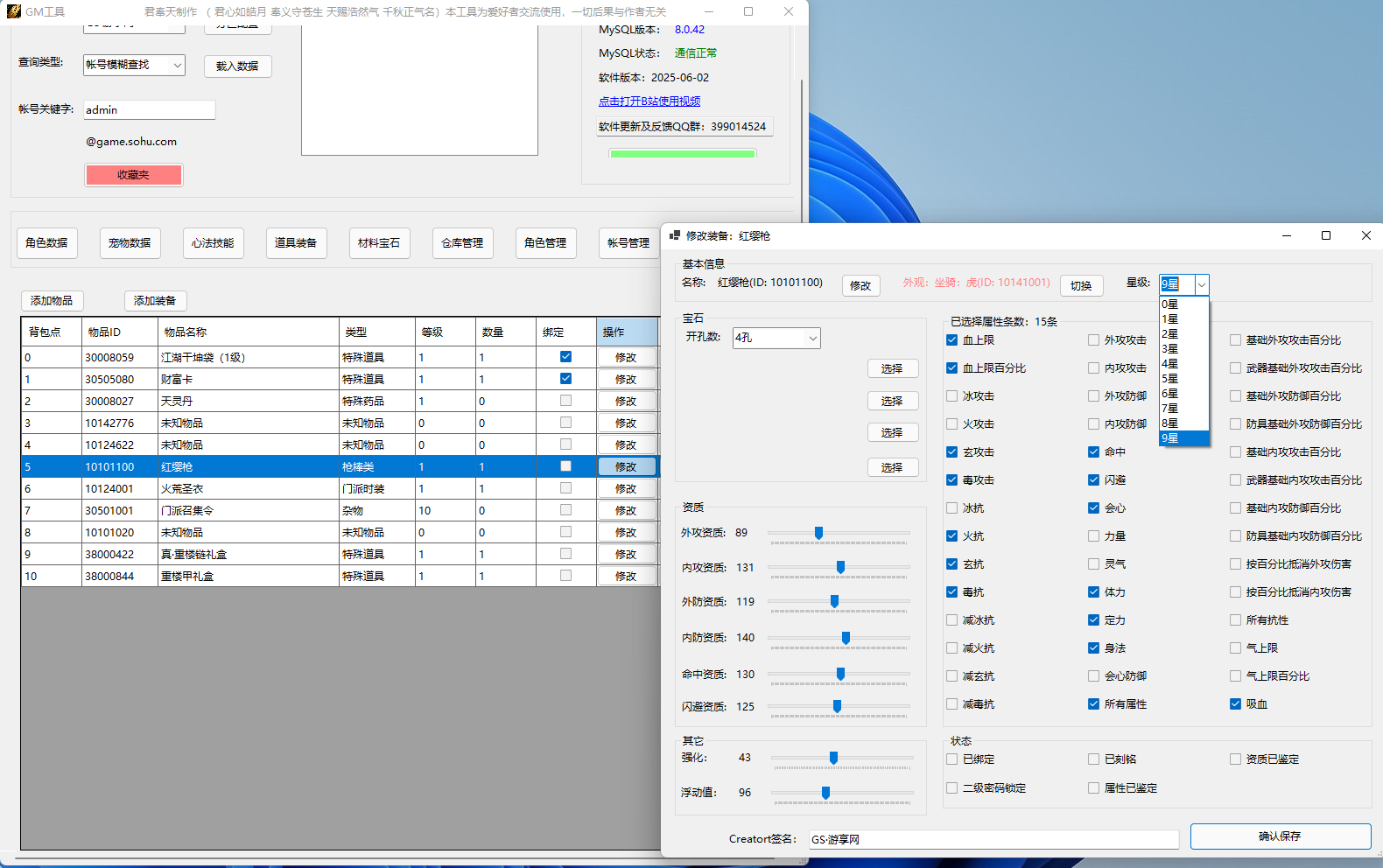
Task: Minimize the GM工具 main window
Action: 708,11
